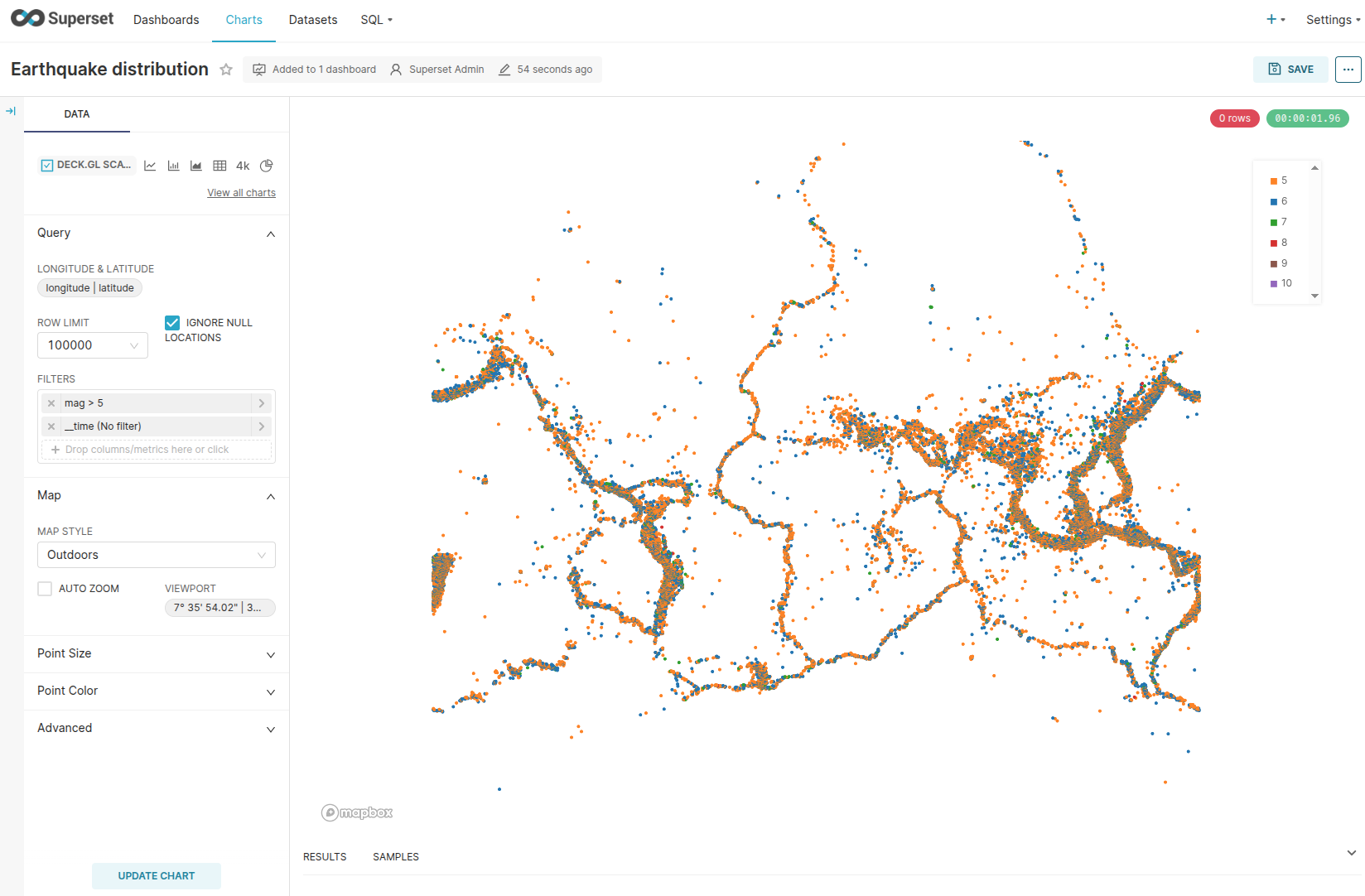The width and height of the screenshot is (1365, 896).
Task: Enable the Auto Zoom checkbox
Action: coord(45,589)
